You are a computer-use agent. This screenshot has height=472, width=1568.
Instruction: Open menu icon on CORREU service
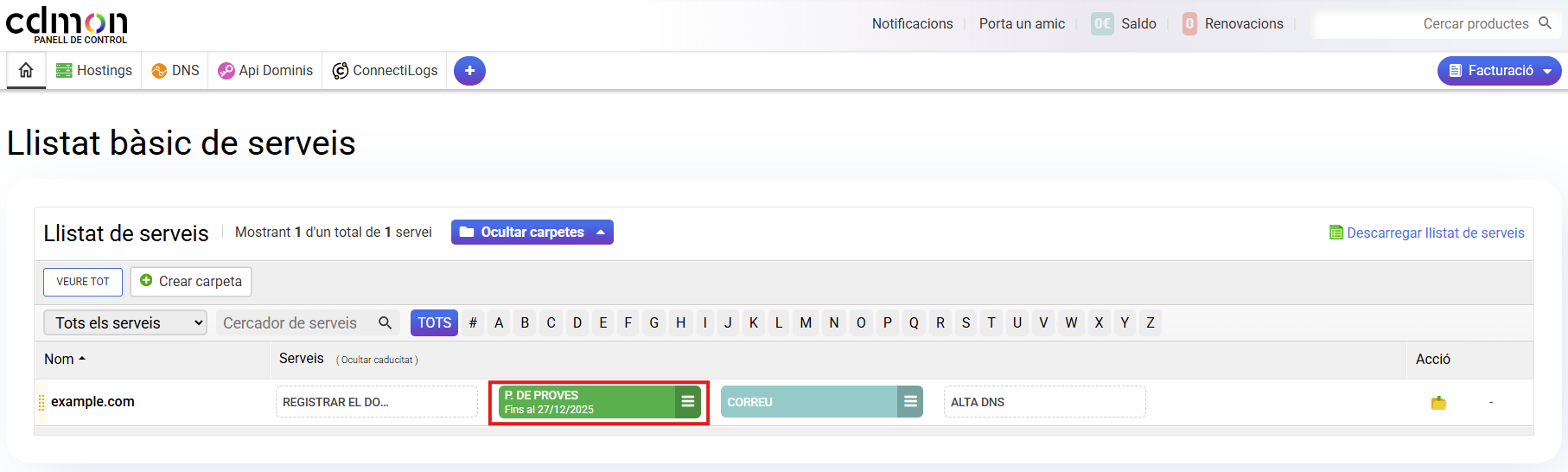[910, 402]
